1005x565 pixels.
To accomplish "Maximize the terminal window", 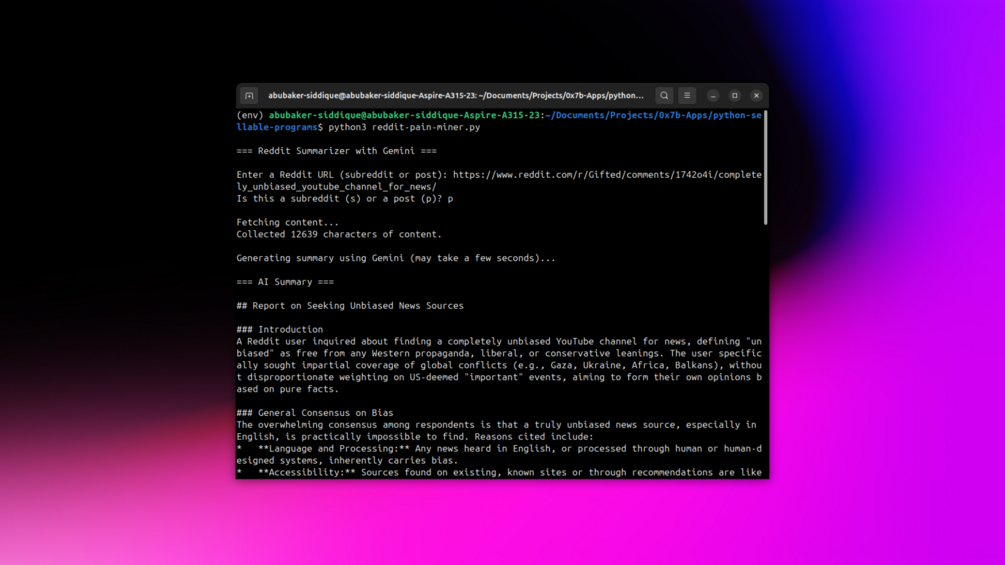I will click(x=735, y=95).
